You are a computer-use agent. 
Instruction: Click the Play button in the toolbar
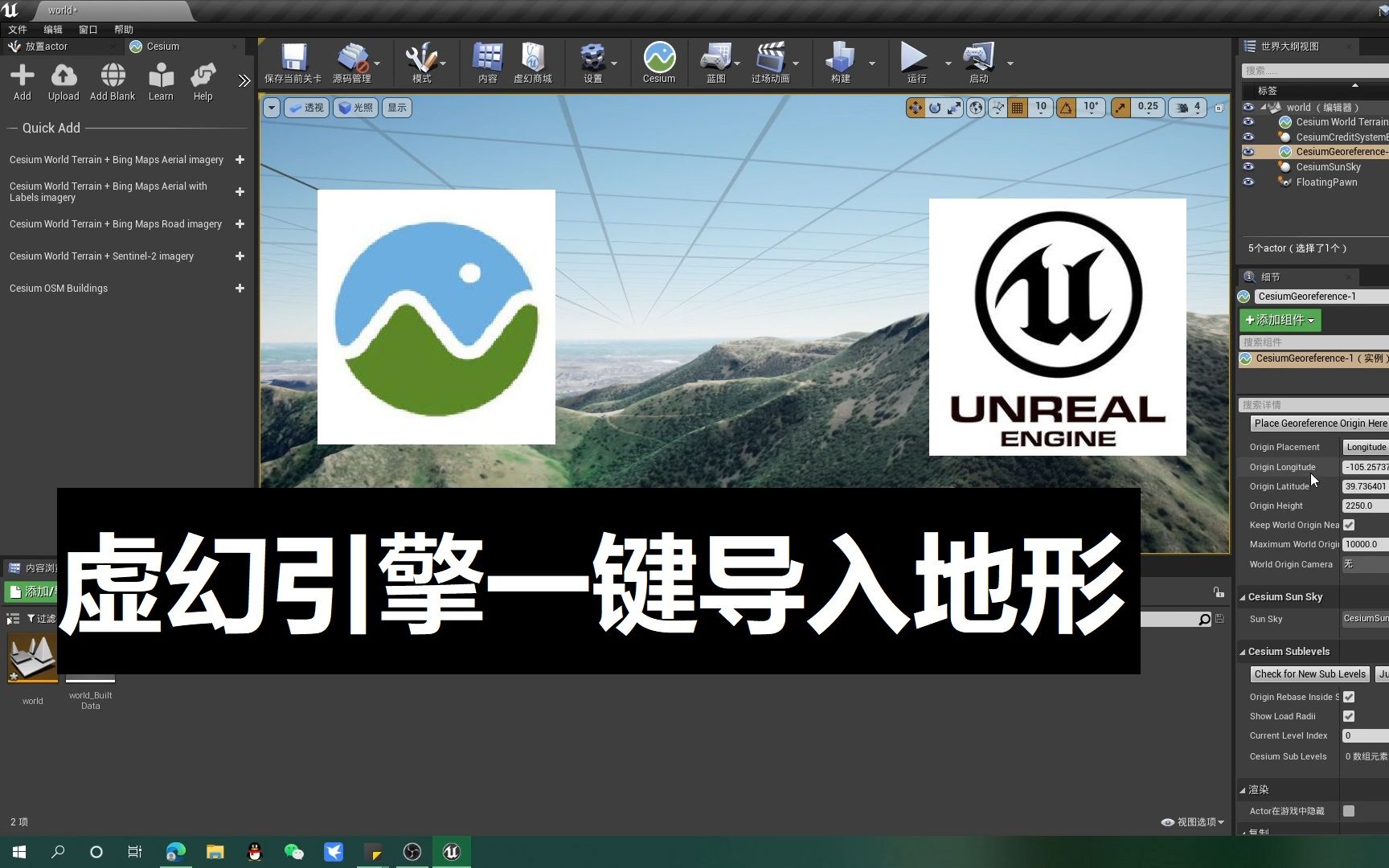coord(914,58)
